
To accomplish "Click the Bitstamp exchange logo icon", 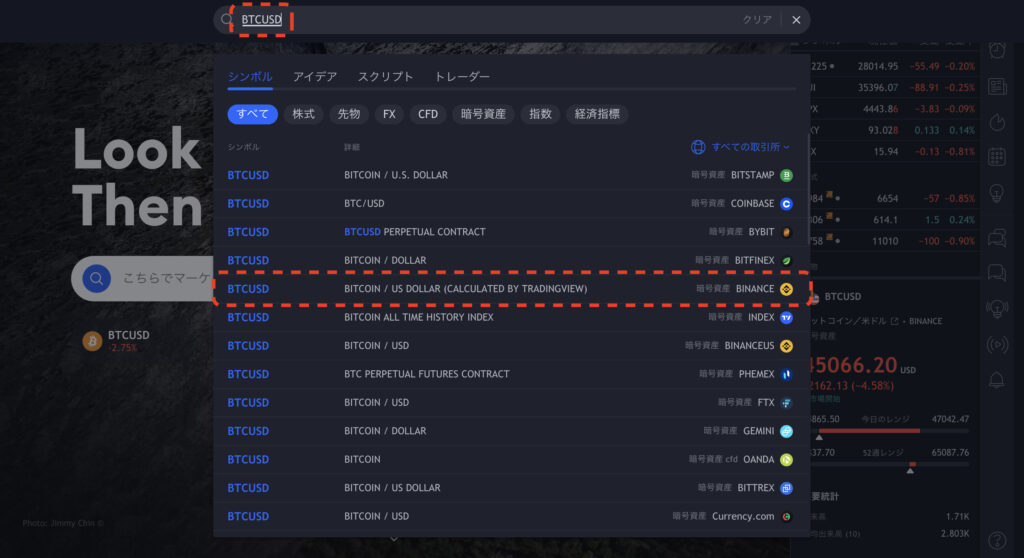I will click(786, 175).
